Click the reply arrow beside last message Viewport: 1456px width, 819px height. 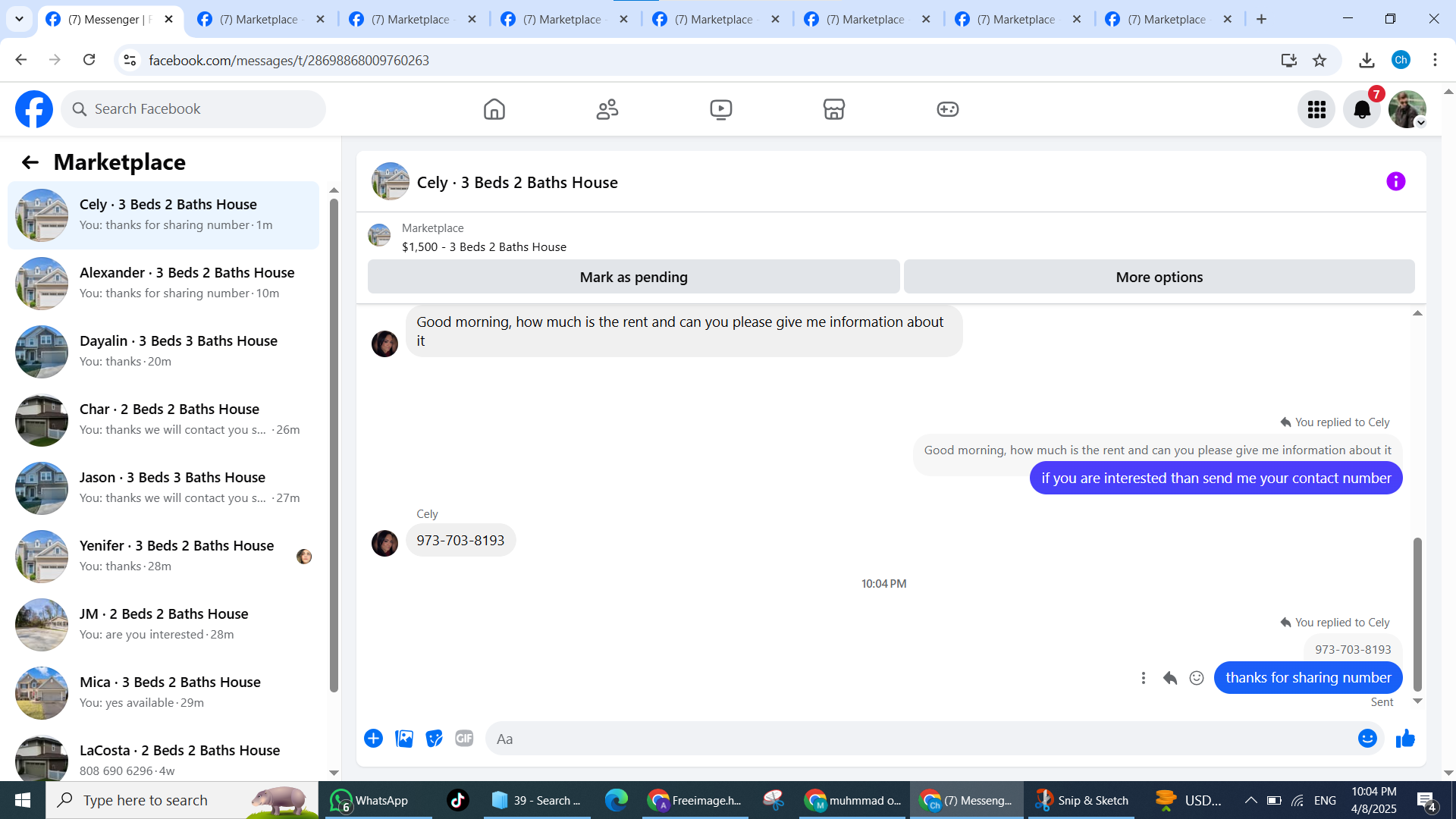coord(1170,678)
